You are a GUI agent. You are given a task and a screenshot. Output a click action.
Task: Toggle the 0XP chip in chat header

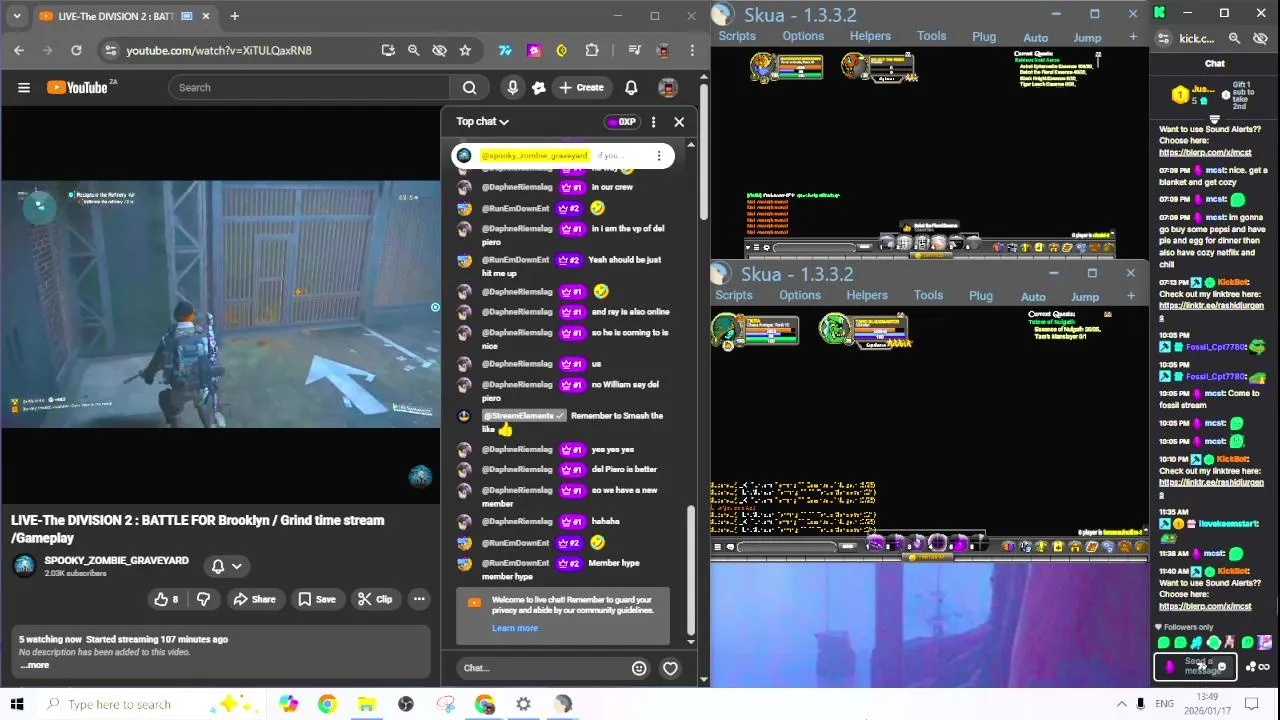click(622, 122)
